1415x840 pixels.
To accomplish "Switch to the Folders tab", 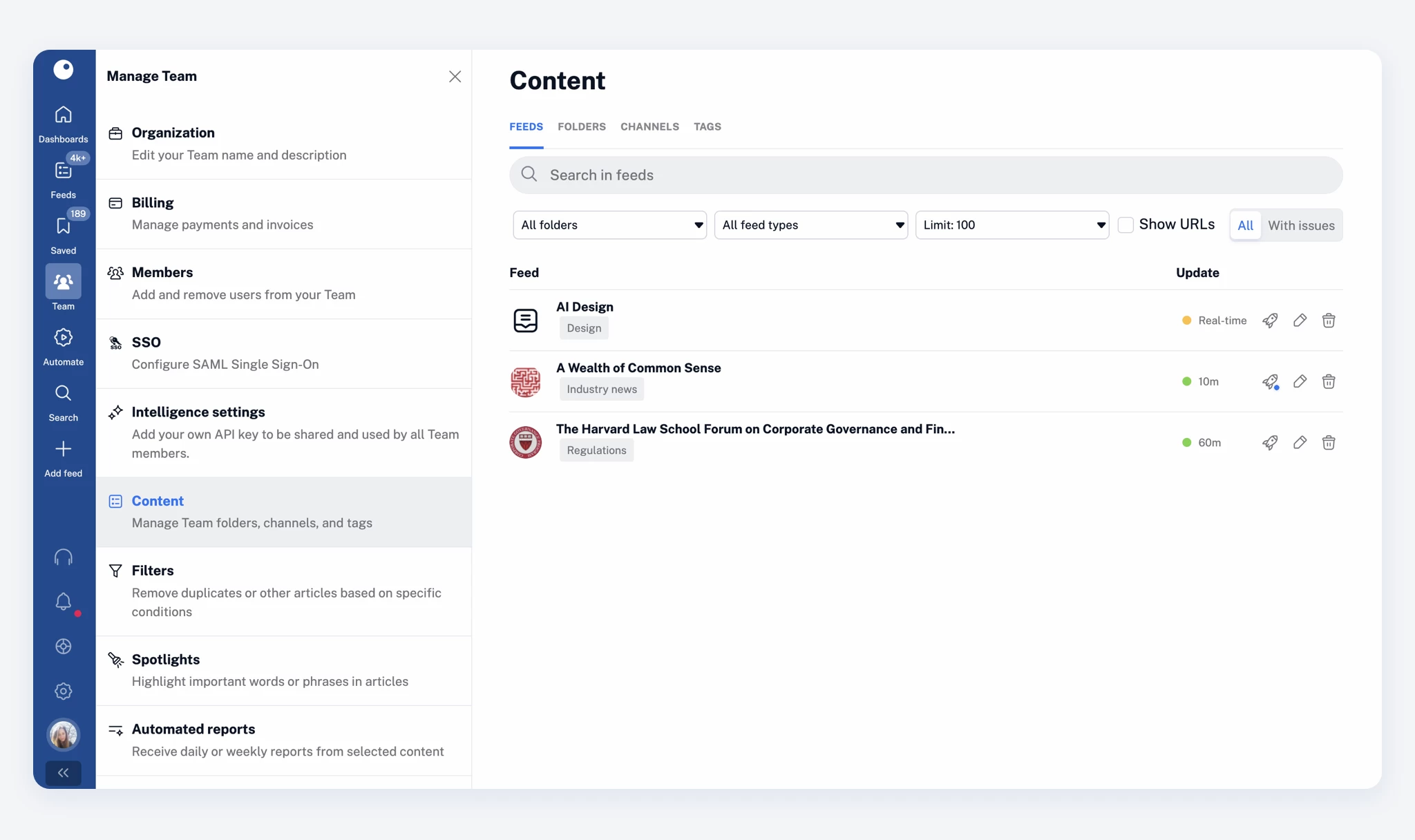I will click(581, 127).
